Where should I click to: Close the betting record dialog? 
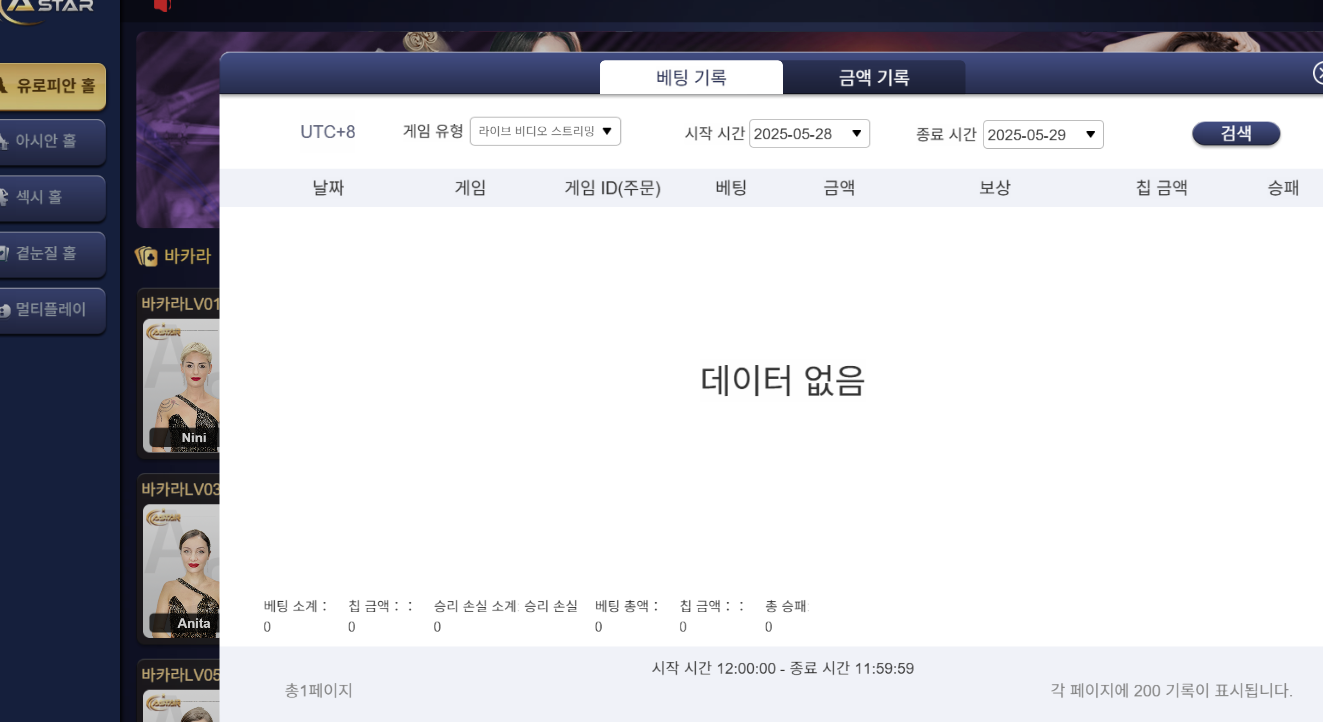1317,73
